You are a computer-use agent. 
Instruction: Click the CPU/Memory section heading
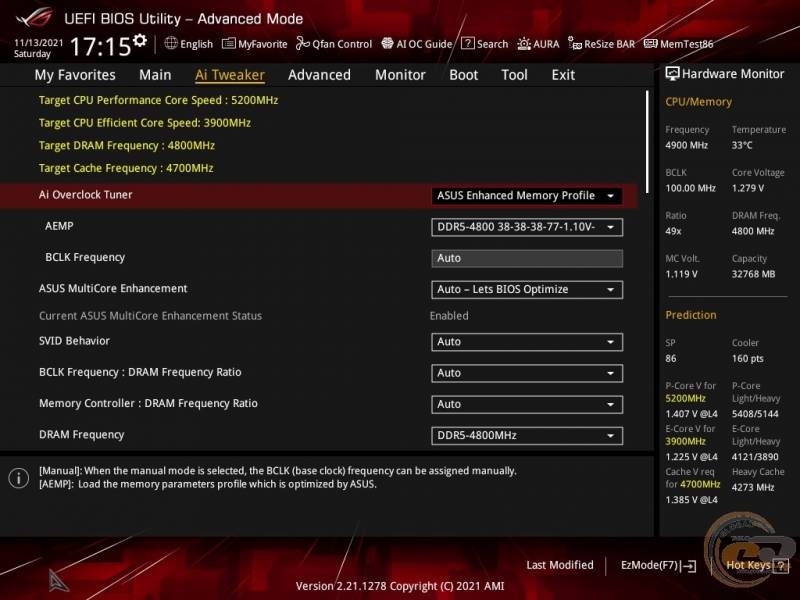698,102
